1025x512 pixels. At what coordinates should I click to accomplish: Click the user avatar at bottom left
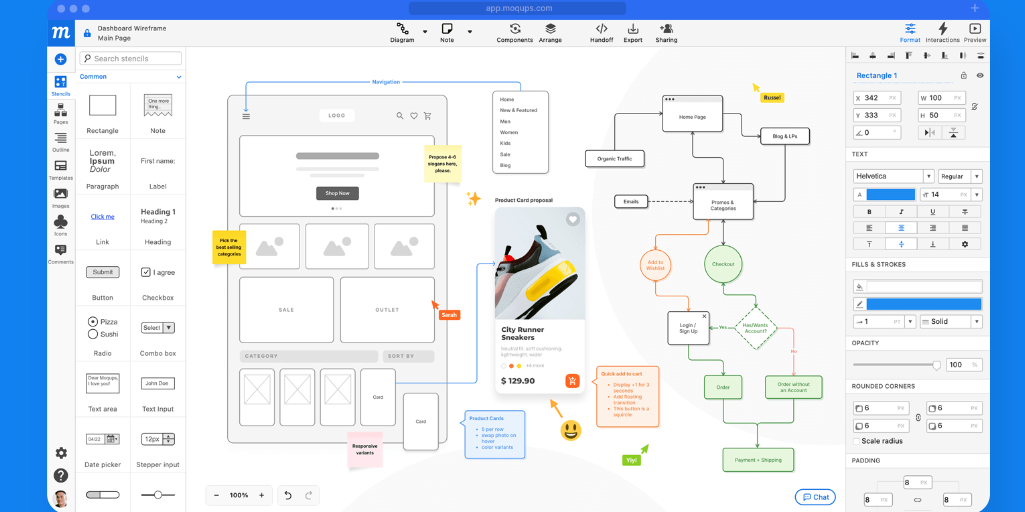pyautogui.click(x=61, y=498)
